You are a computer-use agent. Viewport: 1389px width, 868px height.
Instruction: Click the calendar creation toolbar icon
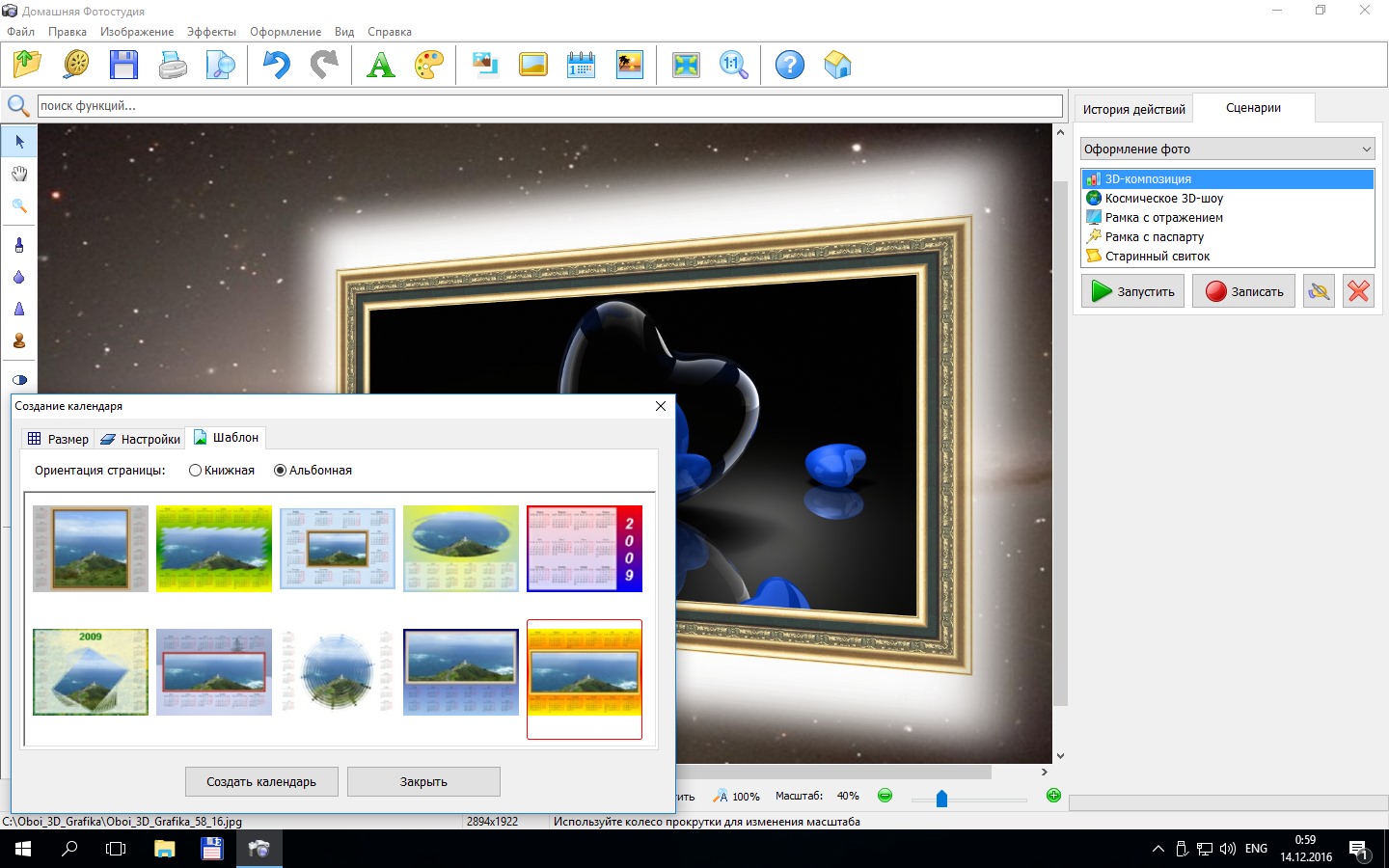(x=581, y=66)
